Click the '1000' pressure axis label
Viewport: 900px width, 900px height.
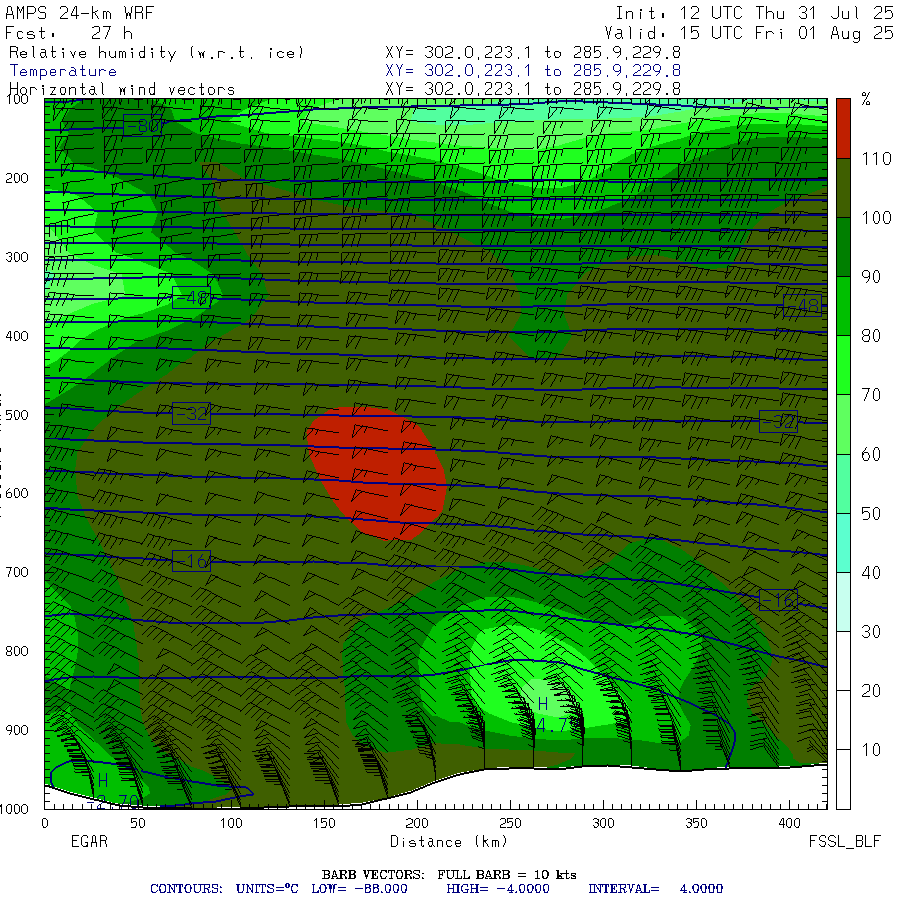[14, 809]
